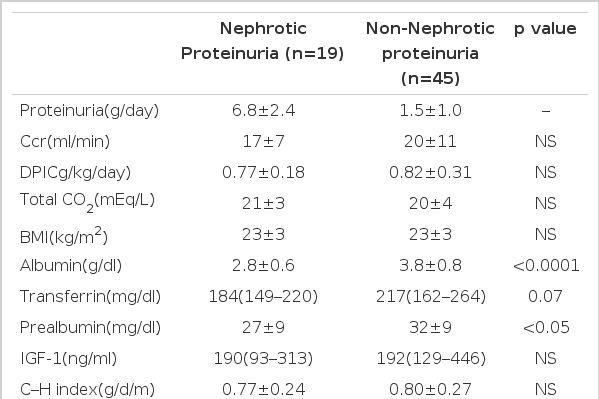Viewport: 599px width, 399px height.
Task: Select the <0.0001 albumin p value
Action: [x=546, y=266]
